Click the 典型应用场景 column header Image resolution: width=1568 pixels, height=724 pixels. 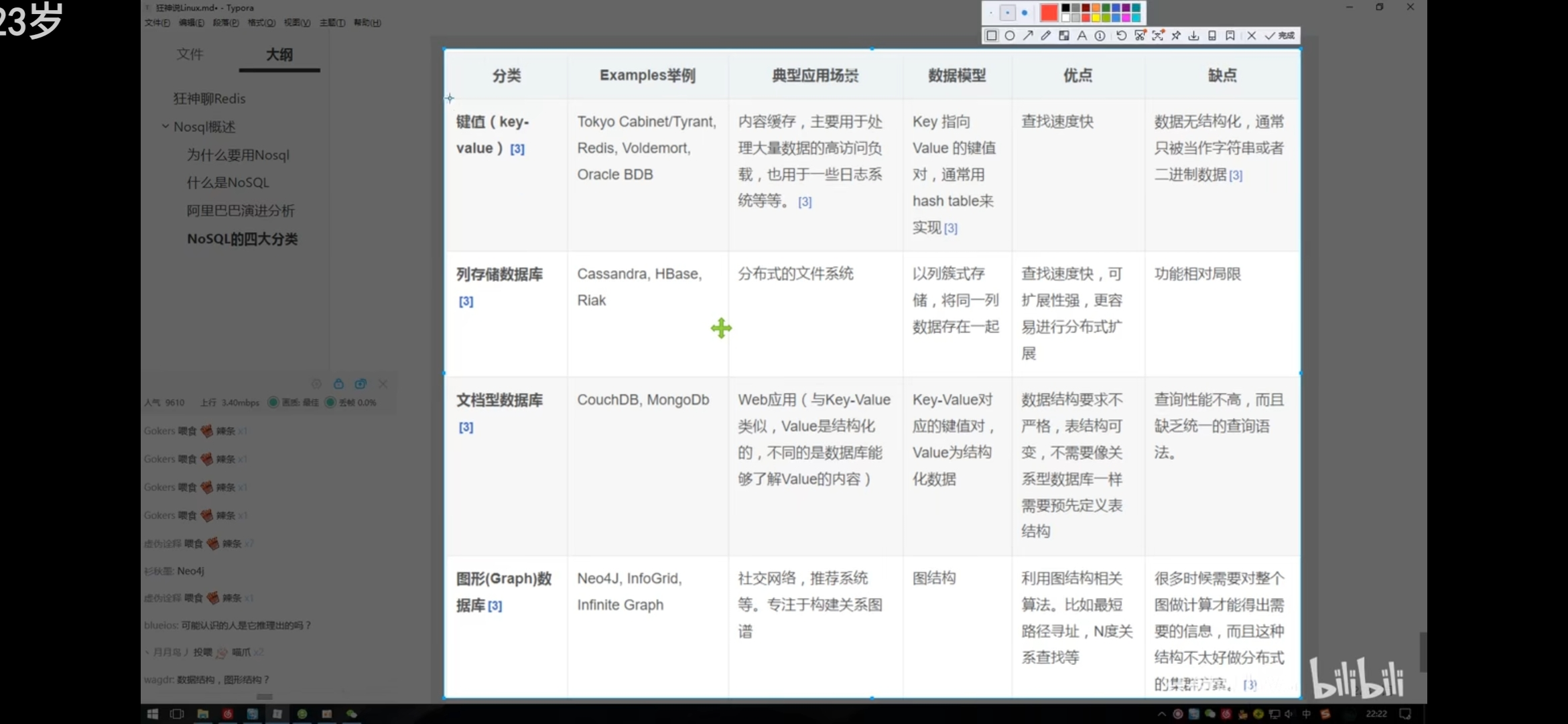pos(815,75)
